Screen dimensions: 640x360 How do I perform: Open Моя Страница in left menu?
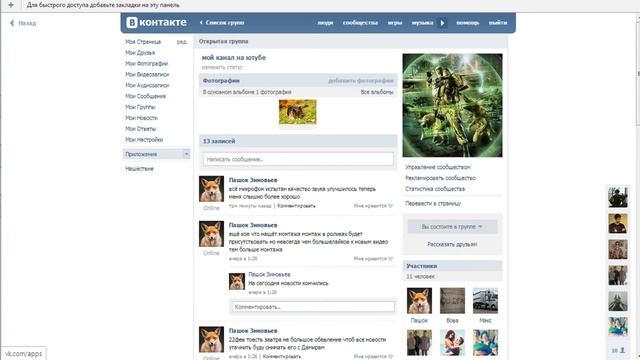(143, 42)
